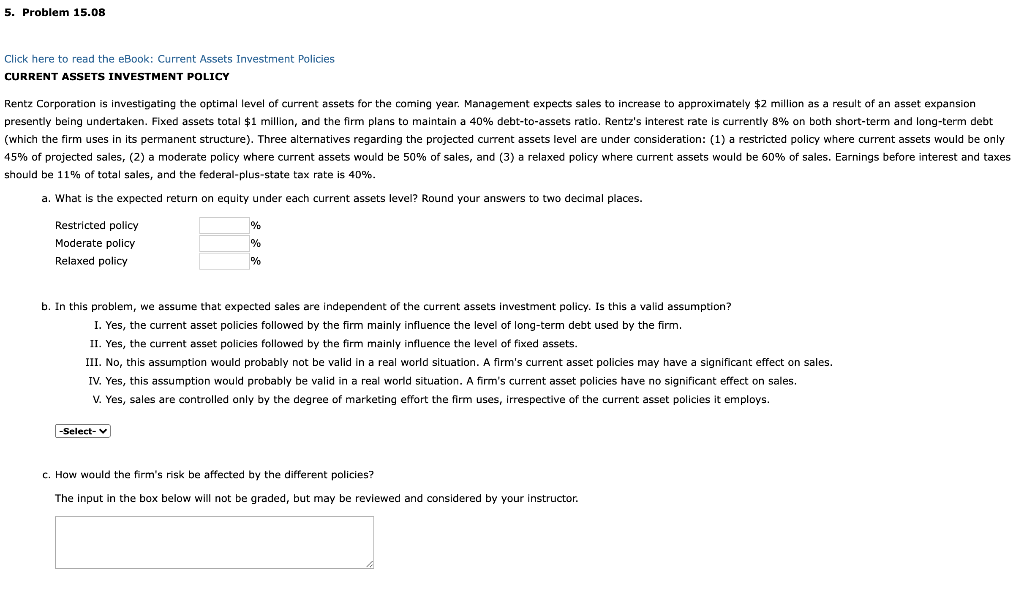Click the Moderate policy percentage input box
The height and width of the screenshot is (600, 1024).
tap(222, 243)
